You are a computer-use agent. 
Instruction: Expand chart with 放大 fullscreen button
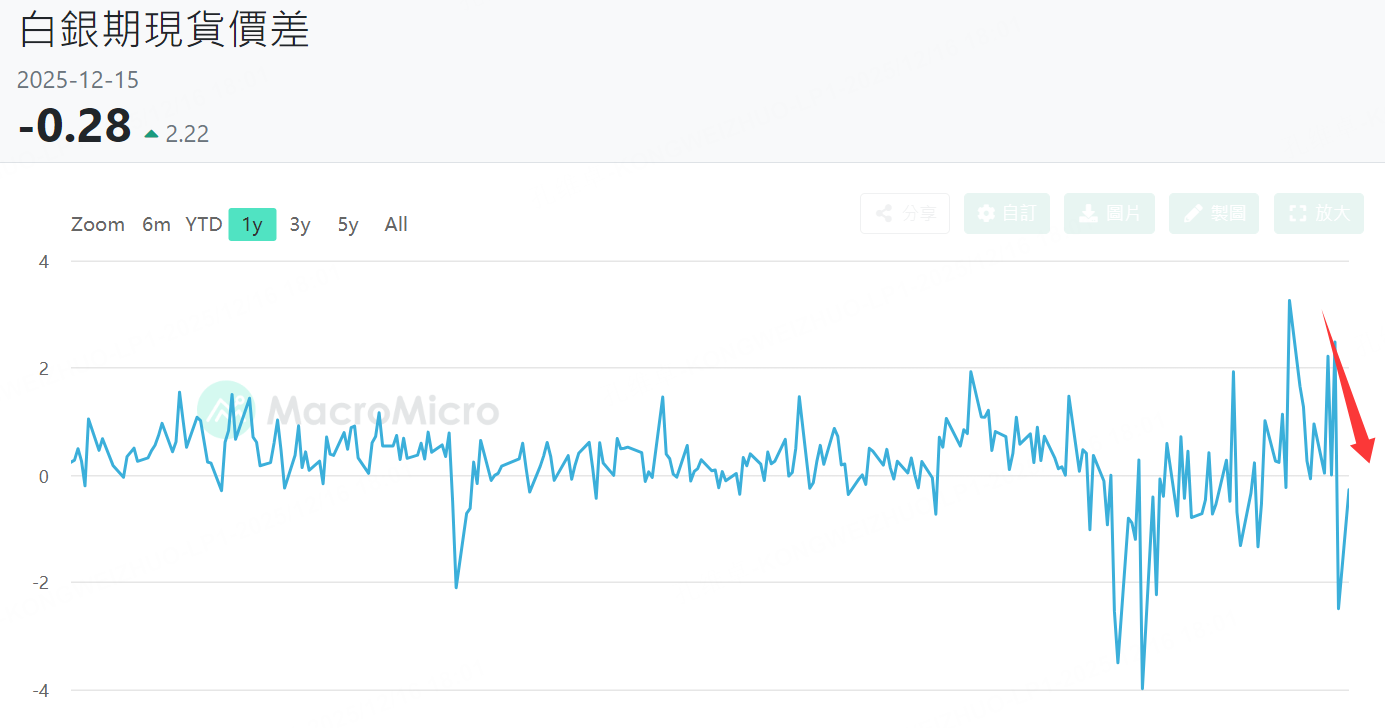point(1318,214)
